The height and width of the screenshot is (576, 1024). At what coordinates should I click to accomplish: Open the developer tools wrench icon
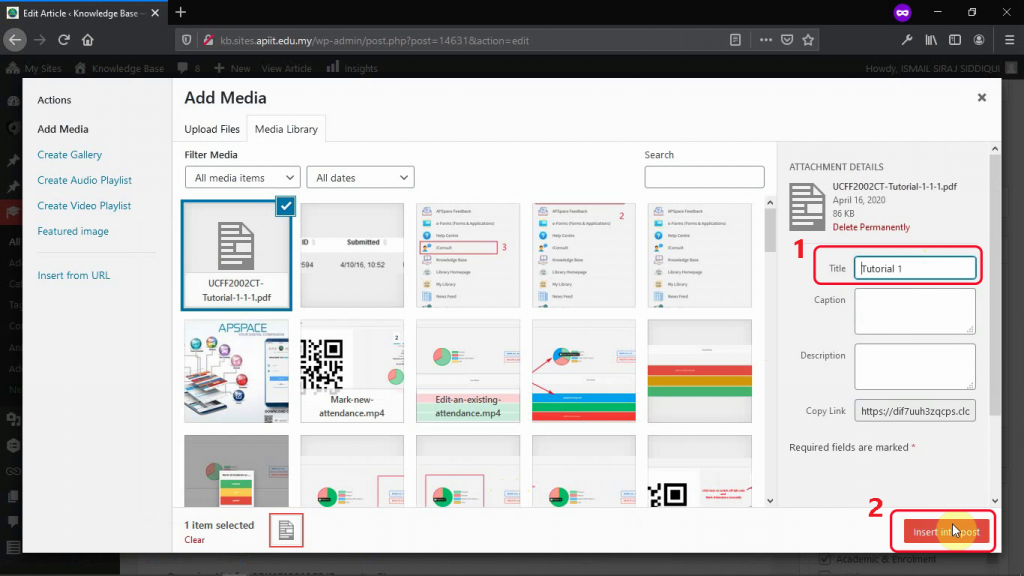pyautogui.click(x=907, y=40)
